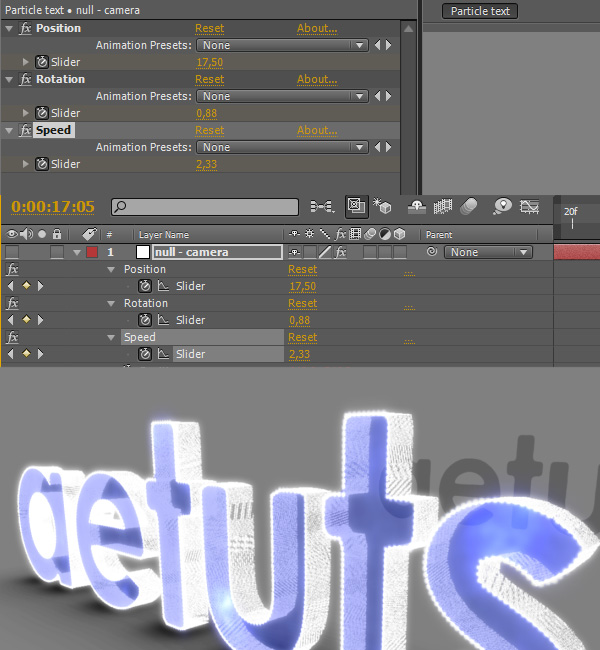Open the Composition Mini-Flowchart icon
This screenshot has height=650, width=600.
(x=322, y=206)
